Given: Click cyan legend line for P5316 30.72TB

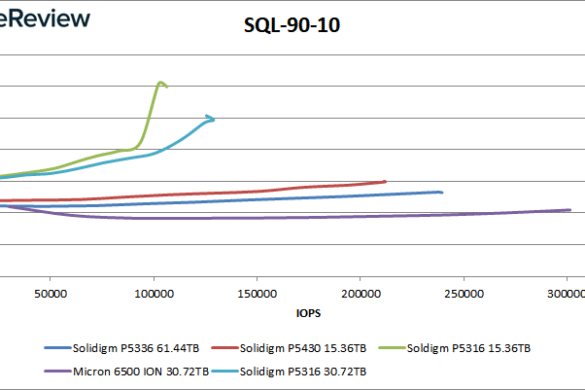Looking at the screenshot, I should tap(225, 371).
